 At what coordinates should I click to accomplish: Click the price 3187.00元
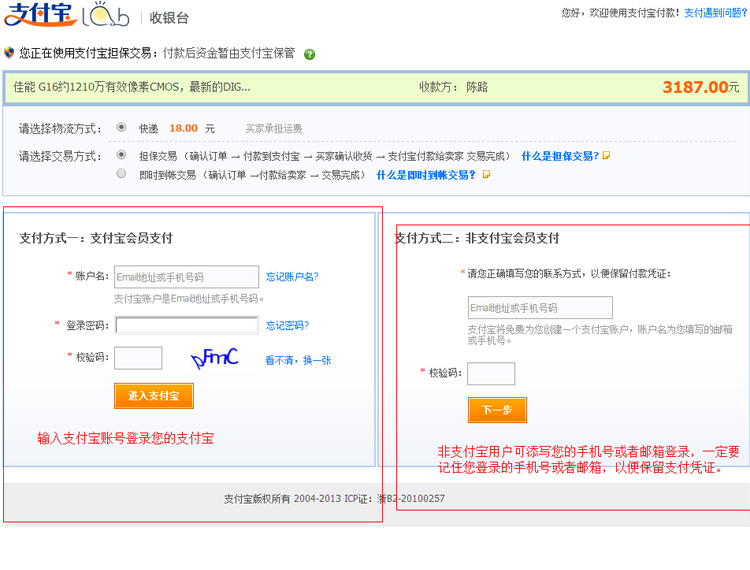click(701, 87)
